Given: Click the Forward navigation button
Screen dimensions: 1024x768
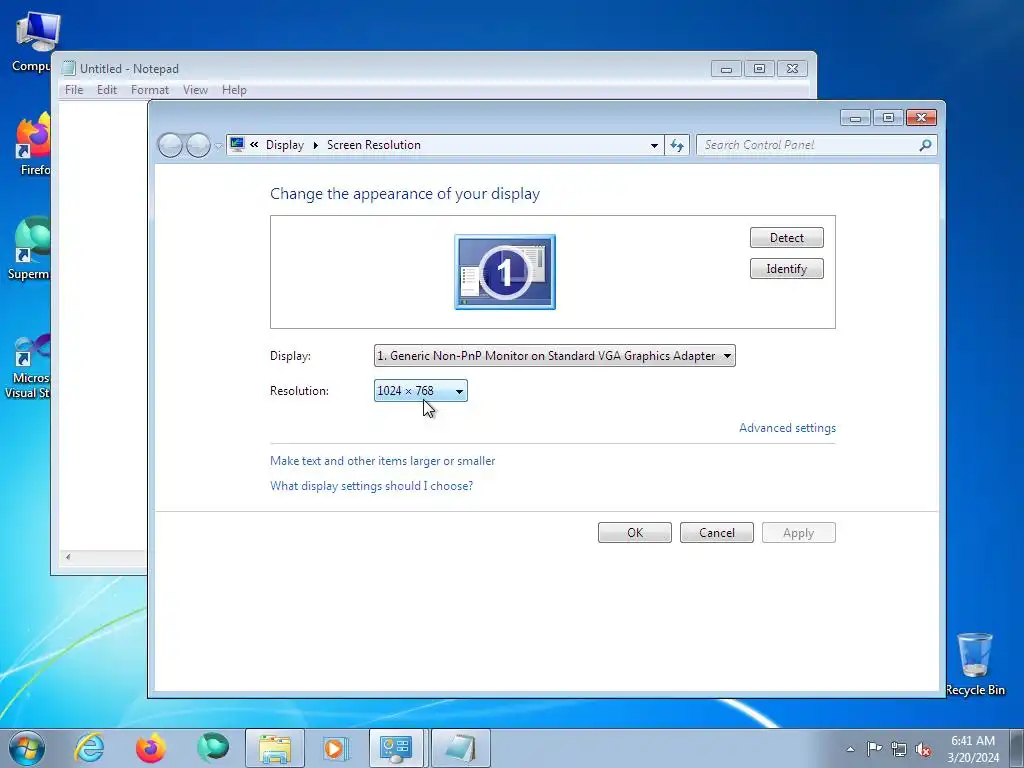Looking at the screenshot, I should [x=198, y=145].
